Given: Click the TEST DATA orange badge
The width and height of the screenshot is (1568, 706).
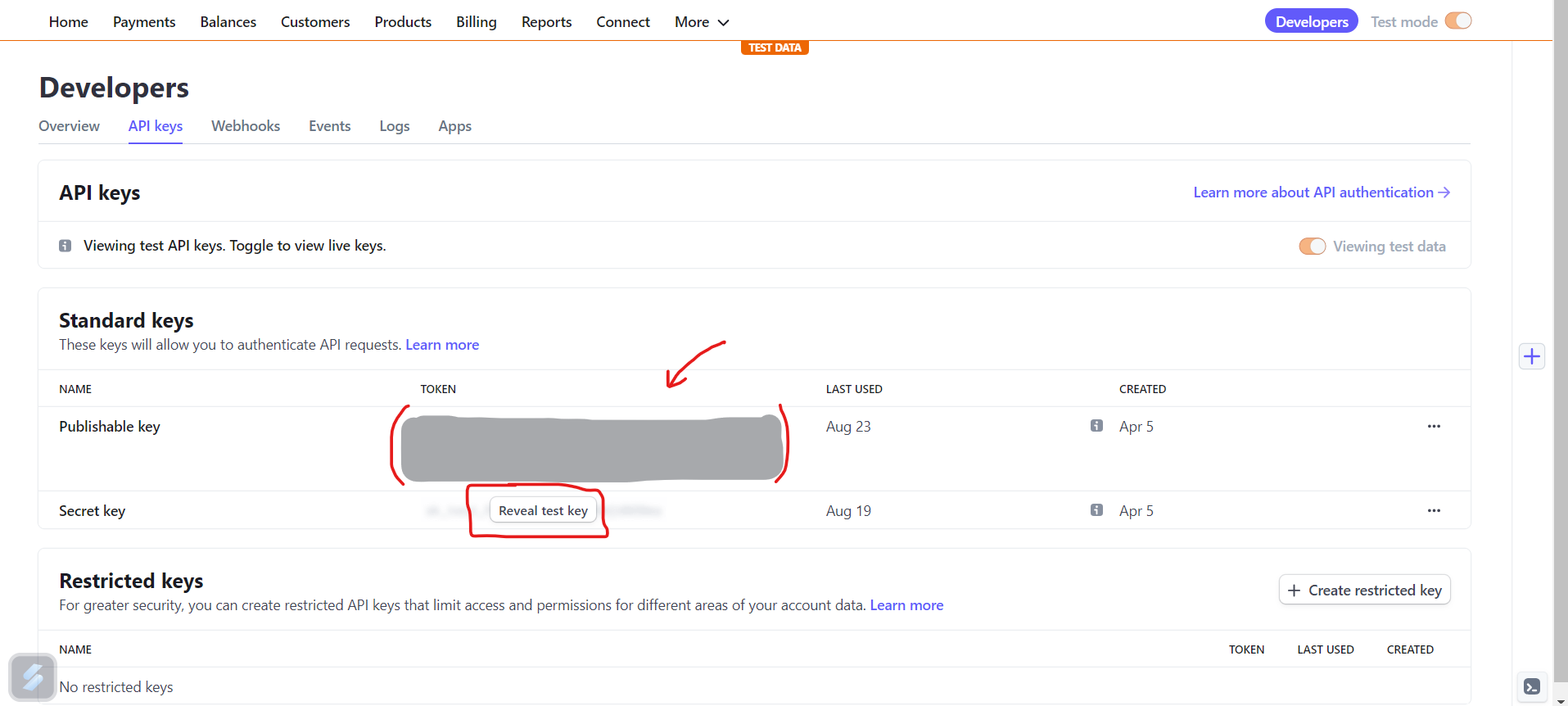Looking at the screenshot, I should (x=775, y=48).
